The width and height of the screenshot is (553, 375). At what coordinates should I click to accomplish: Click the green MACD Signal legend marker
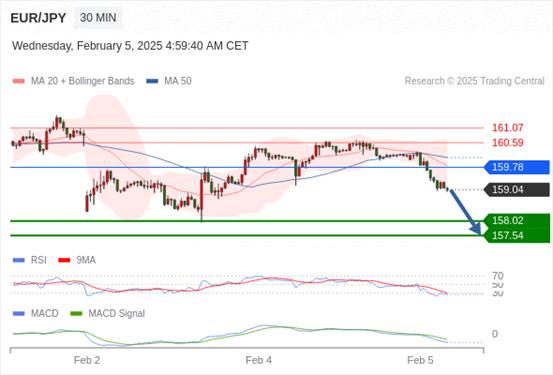76,314
